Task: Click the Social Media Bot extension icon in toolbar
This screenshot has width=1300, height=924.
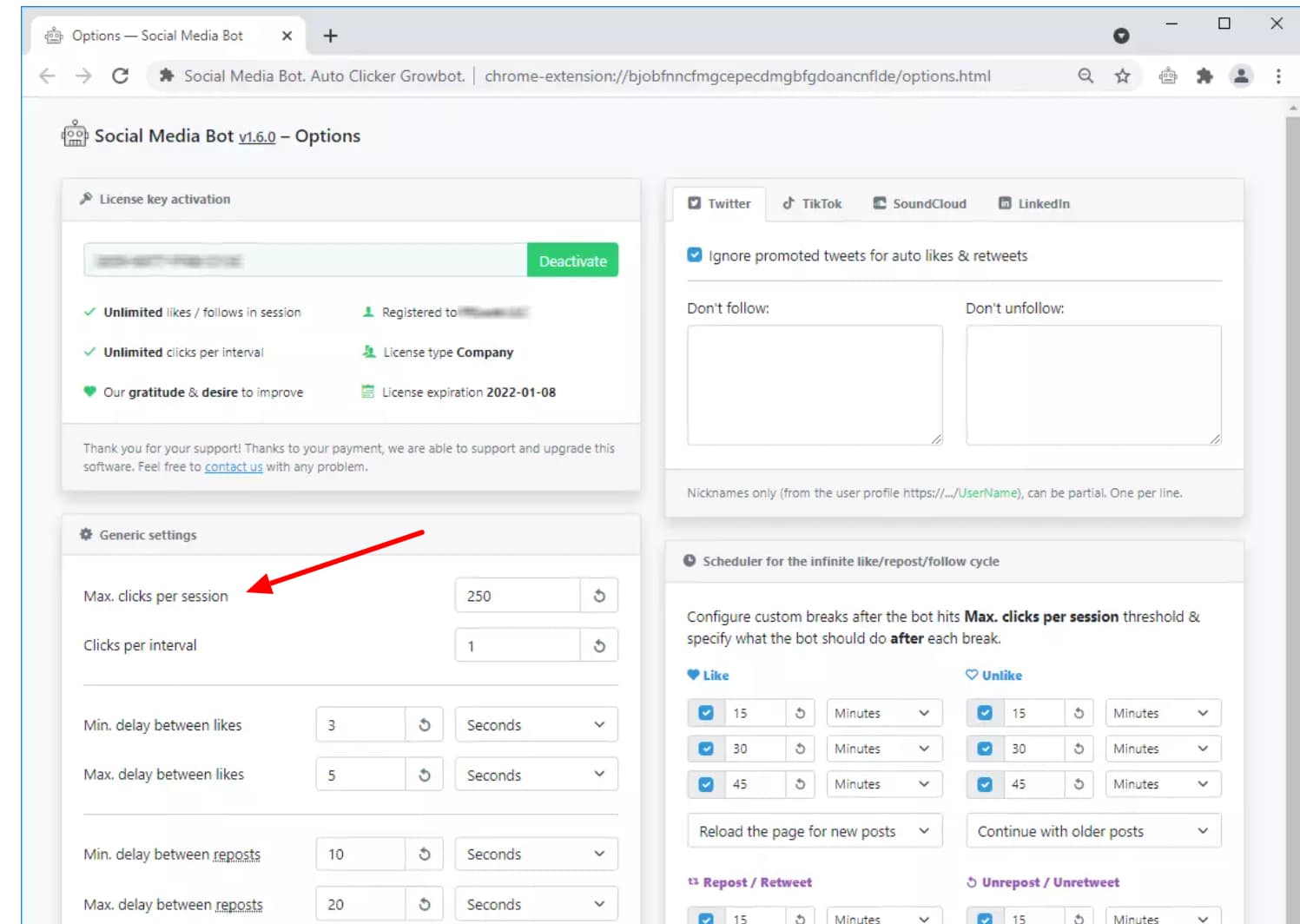Action: [x=1167, y=76]
